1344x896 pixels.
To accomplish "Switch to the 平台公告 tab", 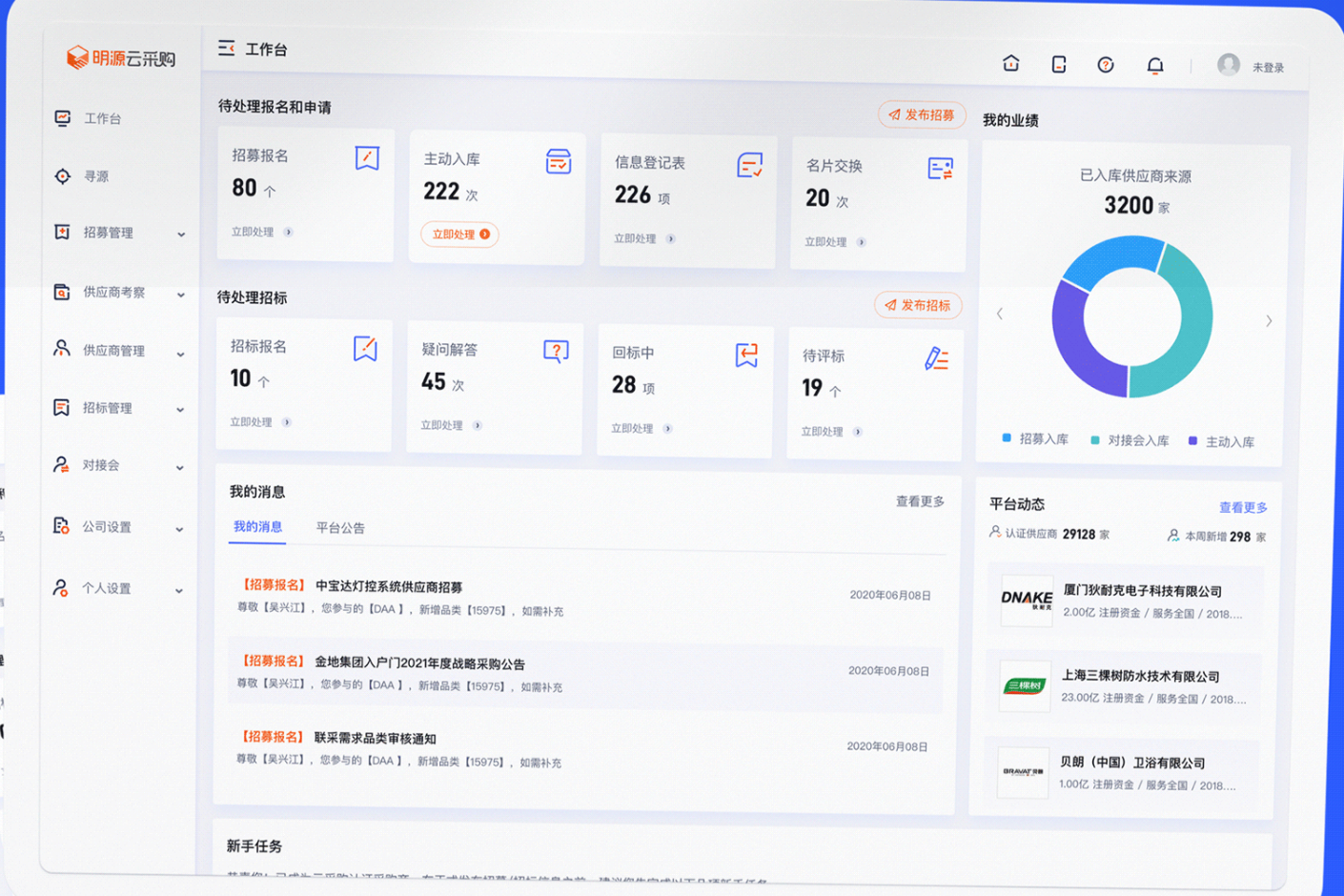I will click(340, 528).
